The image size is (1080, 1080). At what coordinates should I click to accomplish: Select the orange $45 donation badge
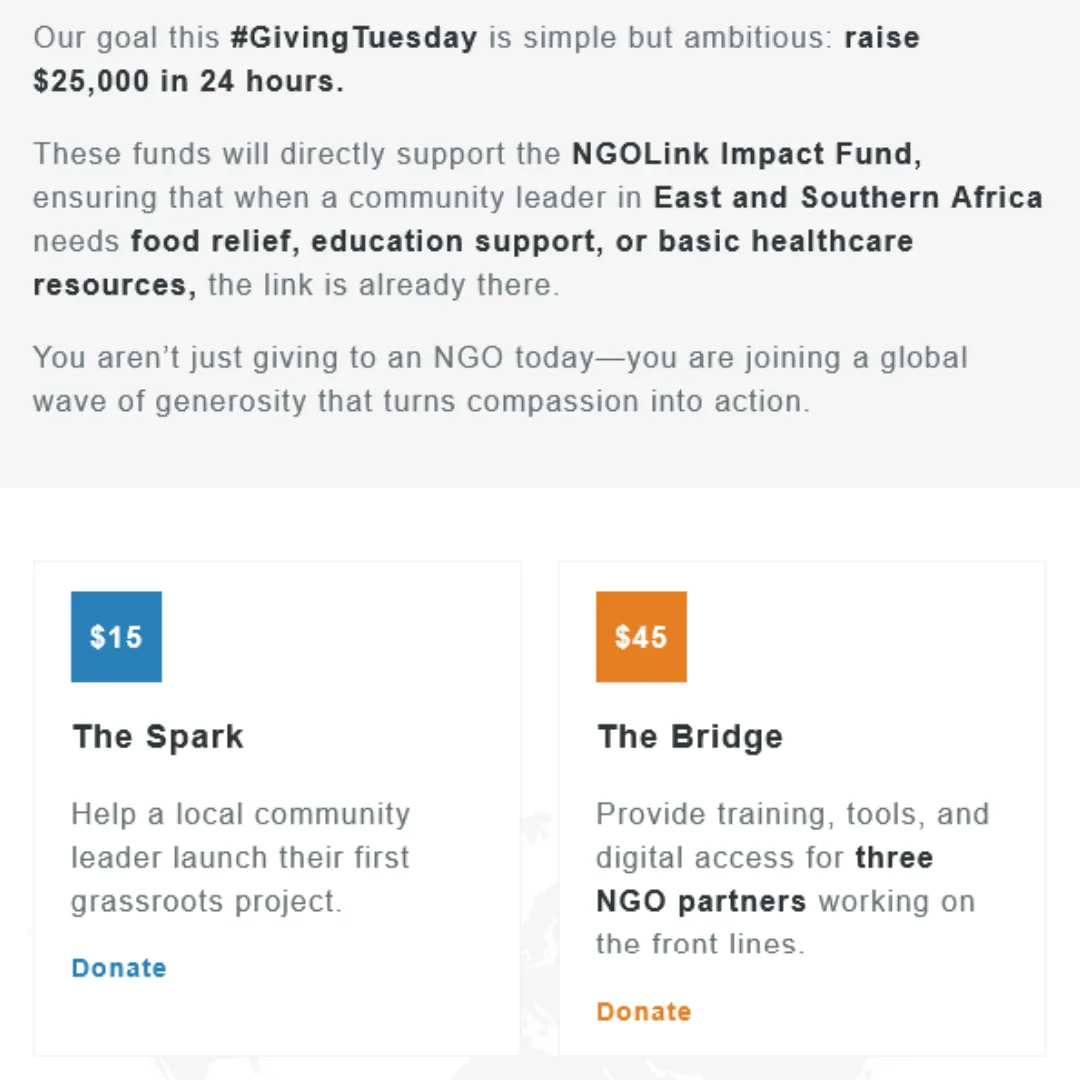(641, 637)
